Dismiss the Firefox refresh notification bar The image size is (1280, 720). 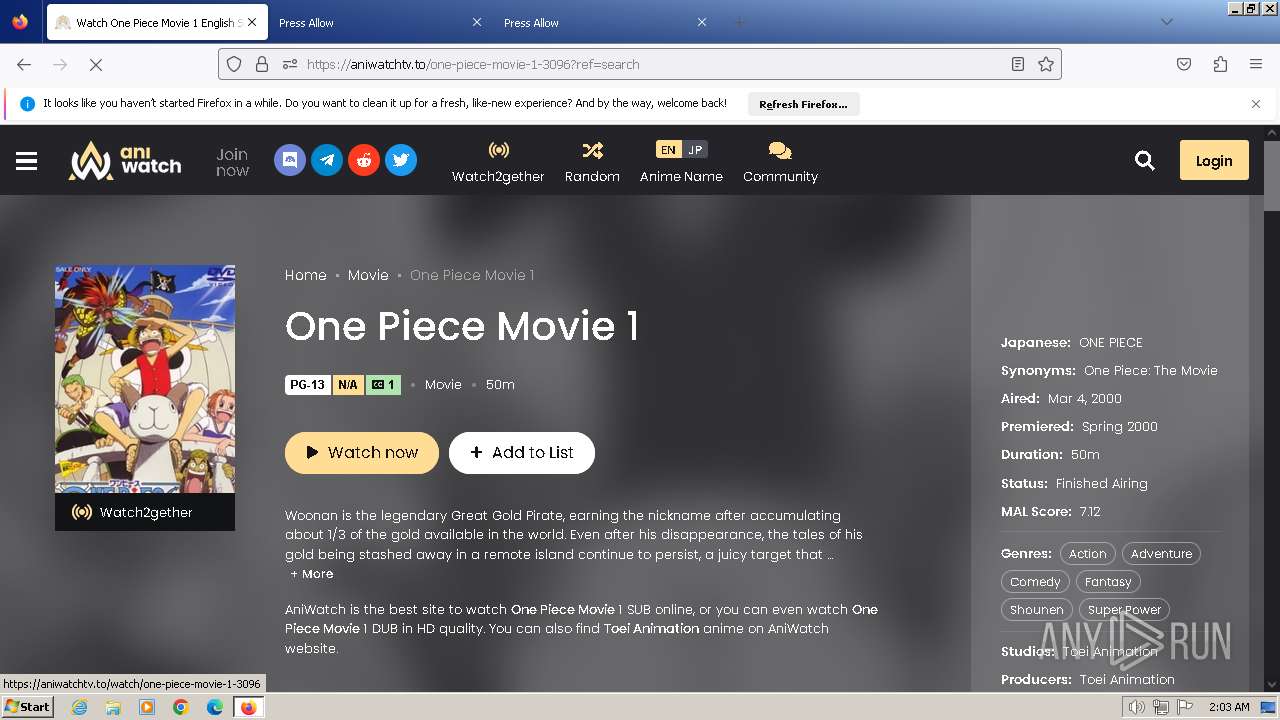click(1256, 104)
